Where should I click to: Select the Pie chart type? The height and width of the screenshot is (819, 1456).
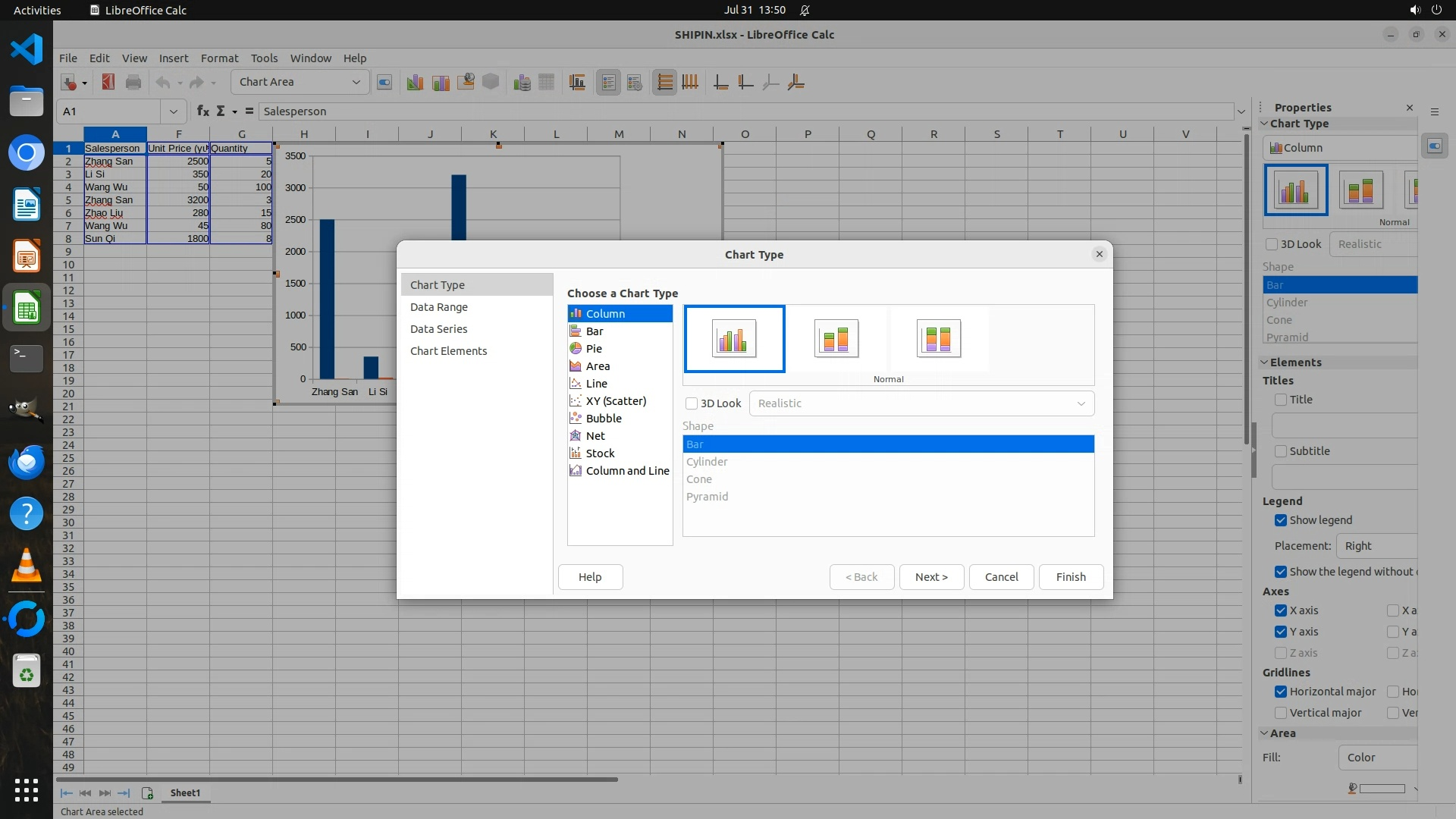[x=594, y=349]
